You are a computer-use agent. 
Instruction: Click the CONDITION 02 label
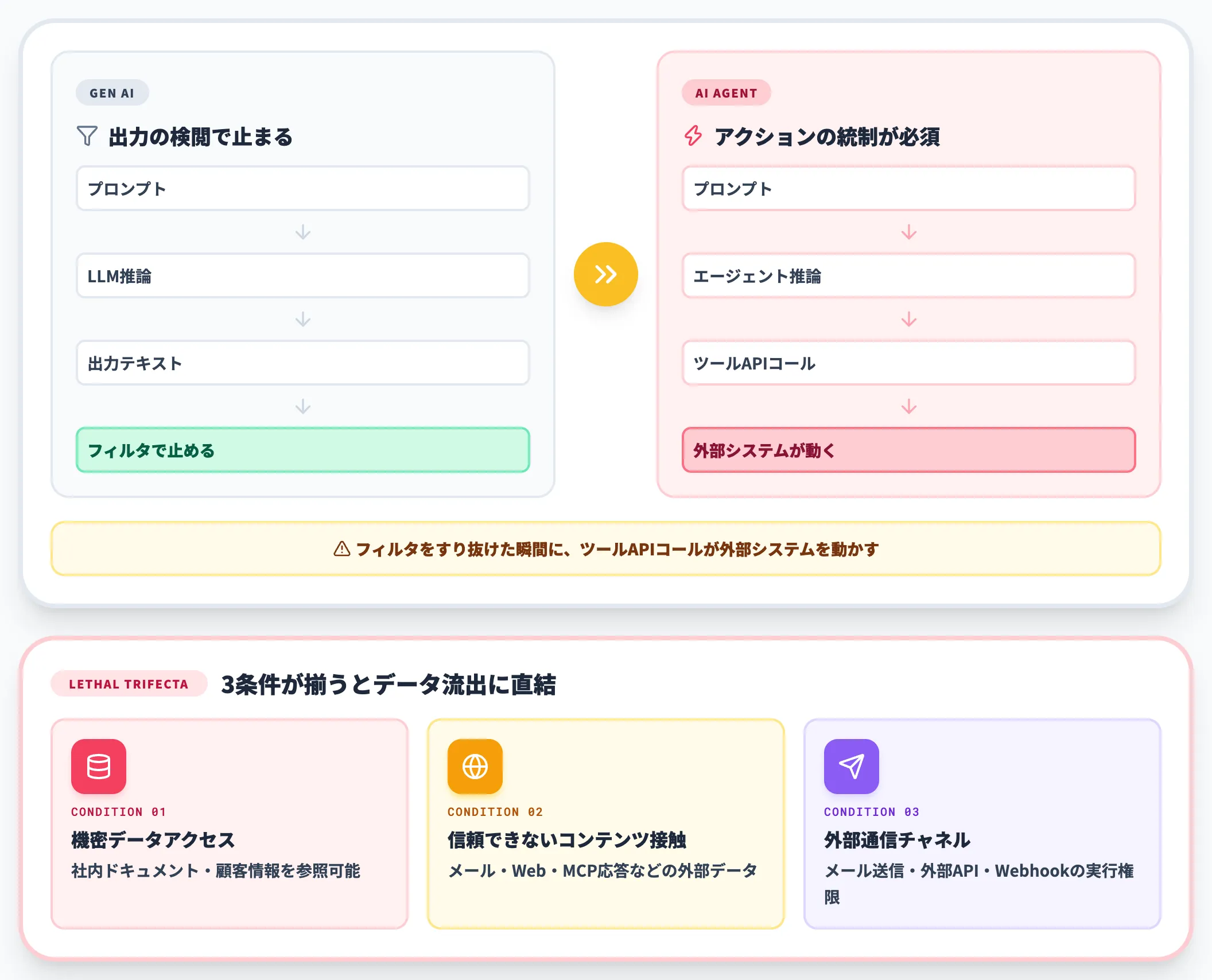coord(495,812)
